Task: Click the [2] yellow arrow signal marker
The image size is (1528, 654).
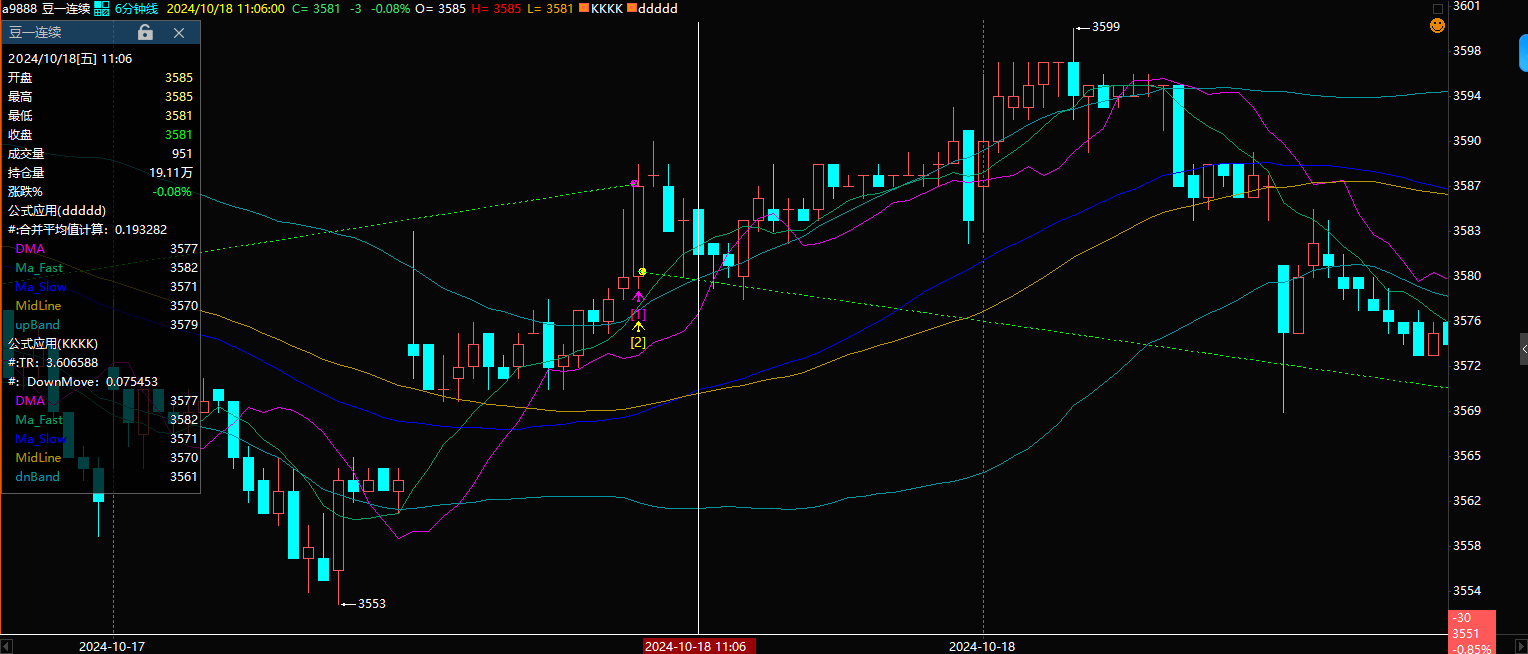Action: click(x=638, y=335)
